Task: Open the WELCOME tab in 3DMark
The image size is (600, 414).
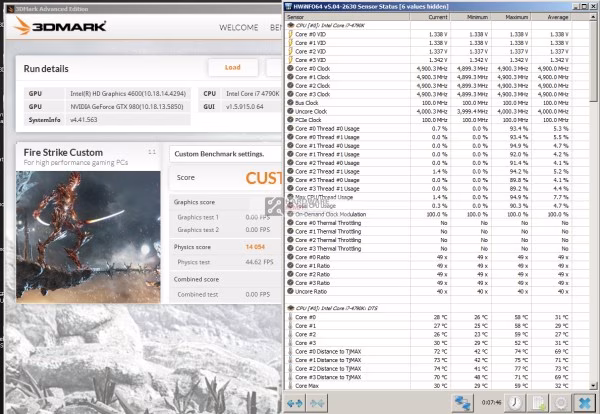Action: (x=238, y=28)
